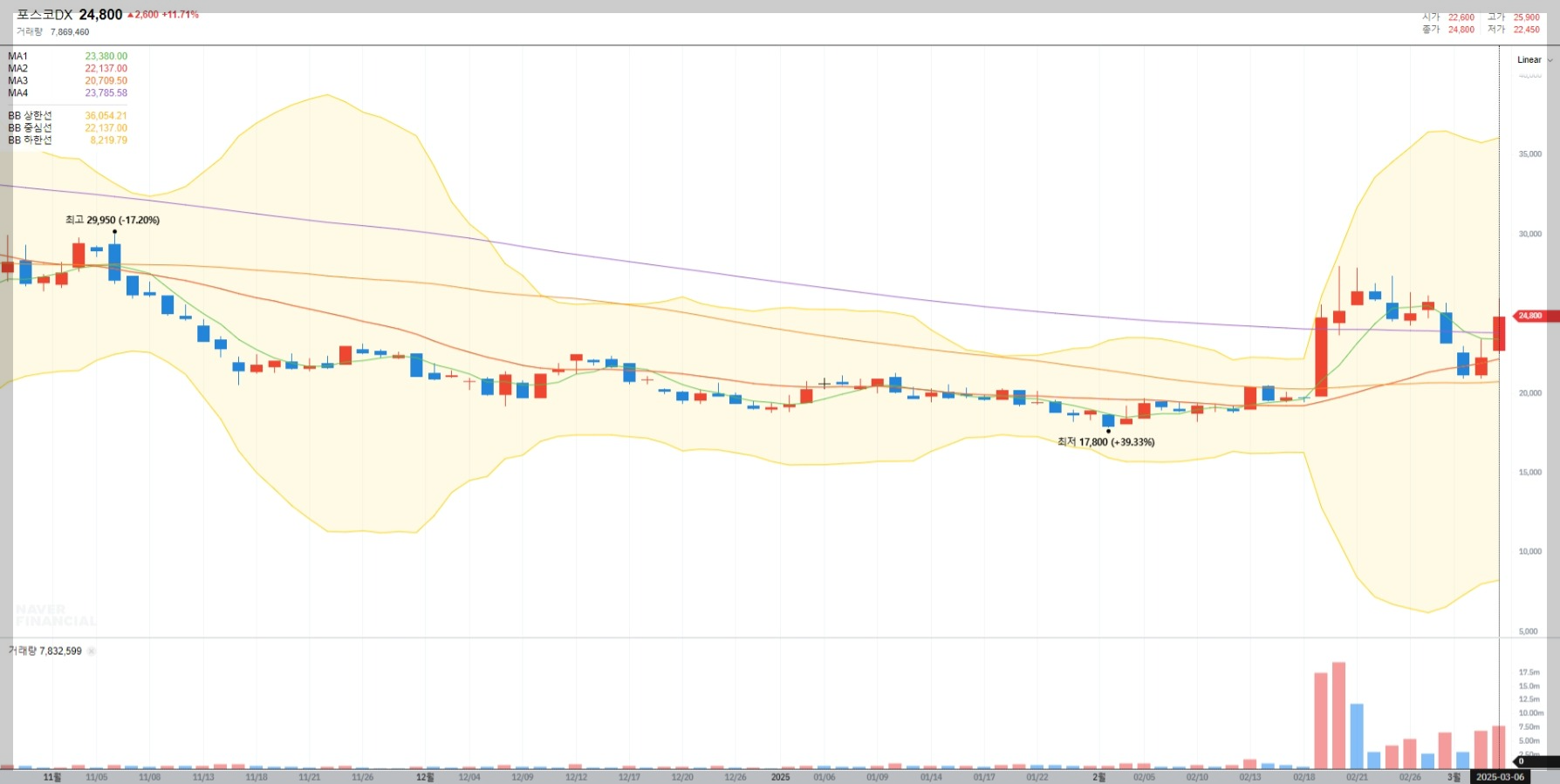Click the 최고 29,950 high annotation
The image size is (1560, 784).
click(x=113, y=220)
